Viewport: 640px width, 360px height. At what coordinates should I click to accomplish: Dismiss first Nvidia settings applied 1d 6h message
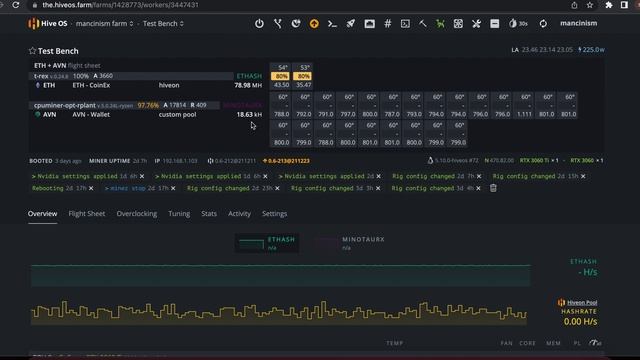point(142,176)
